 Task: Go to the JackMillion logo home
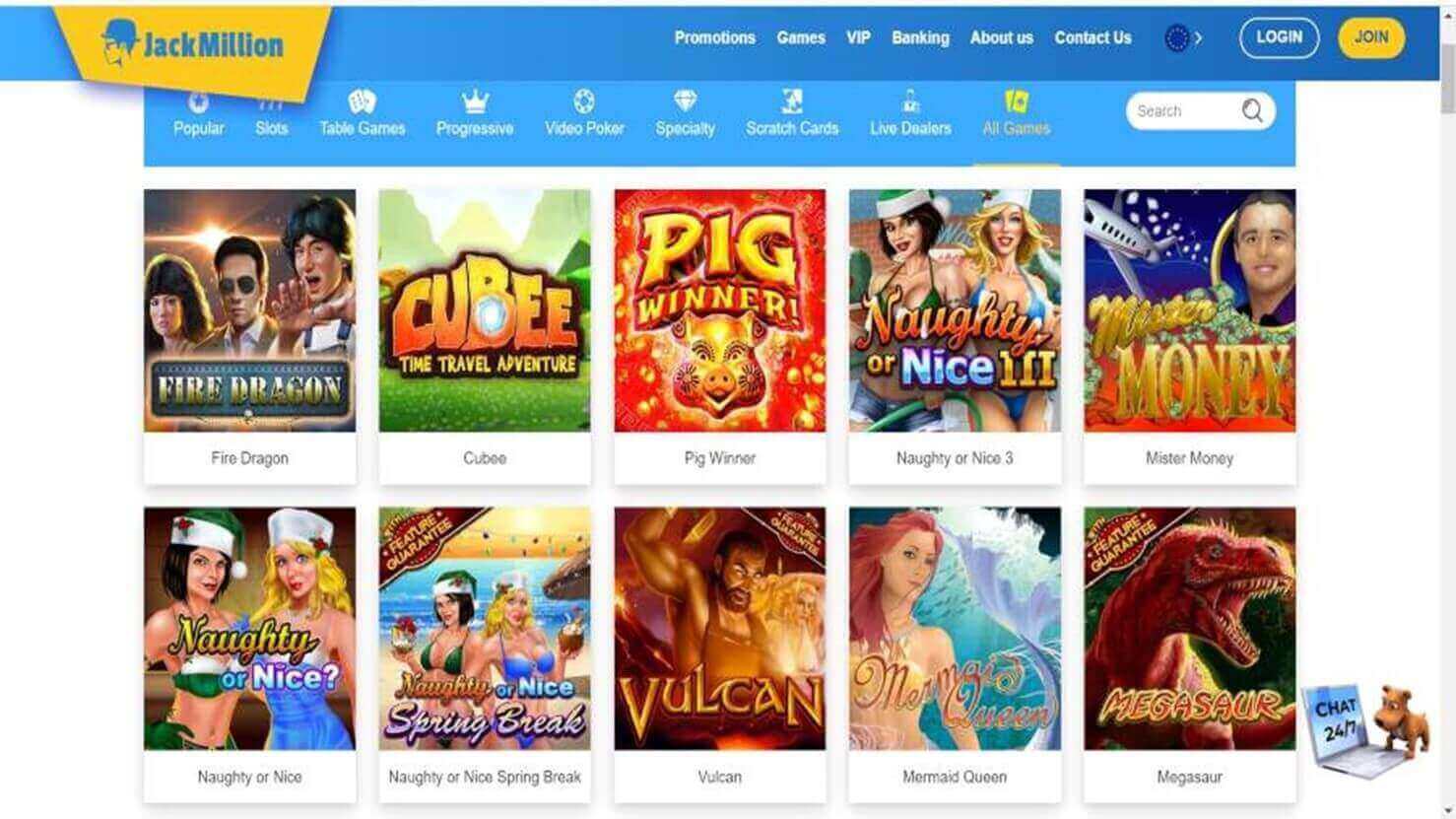(192, 44)
